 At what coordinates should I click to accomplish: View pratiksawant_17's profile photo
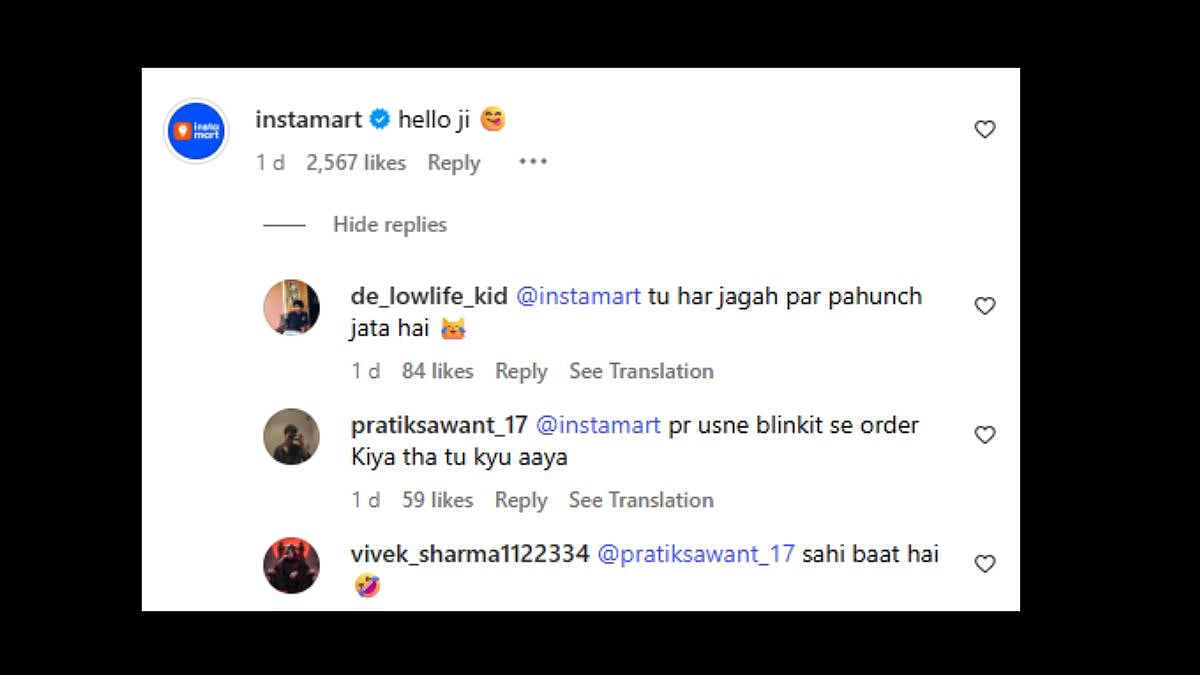[x=292, y=436]
